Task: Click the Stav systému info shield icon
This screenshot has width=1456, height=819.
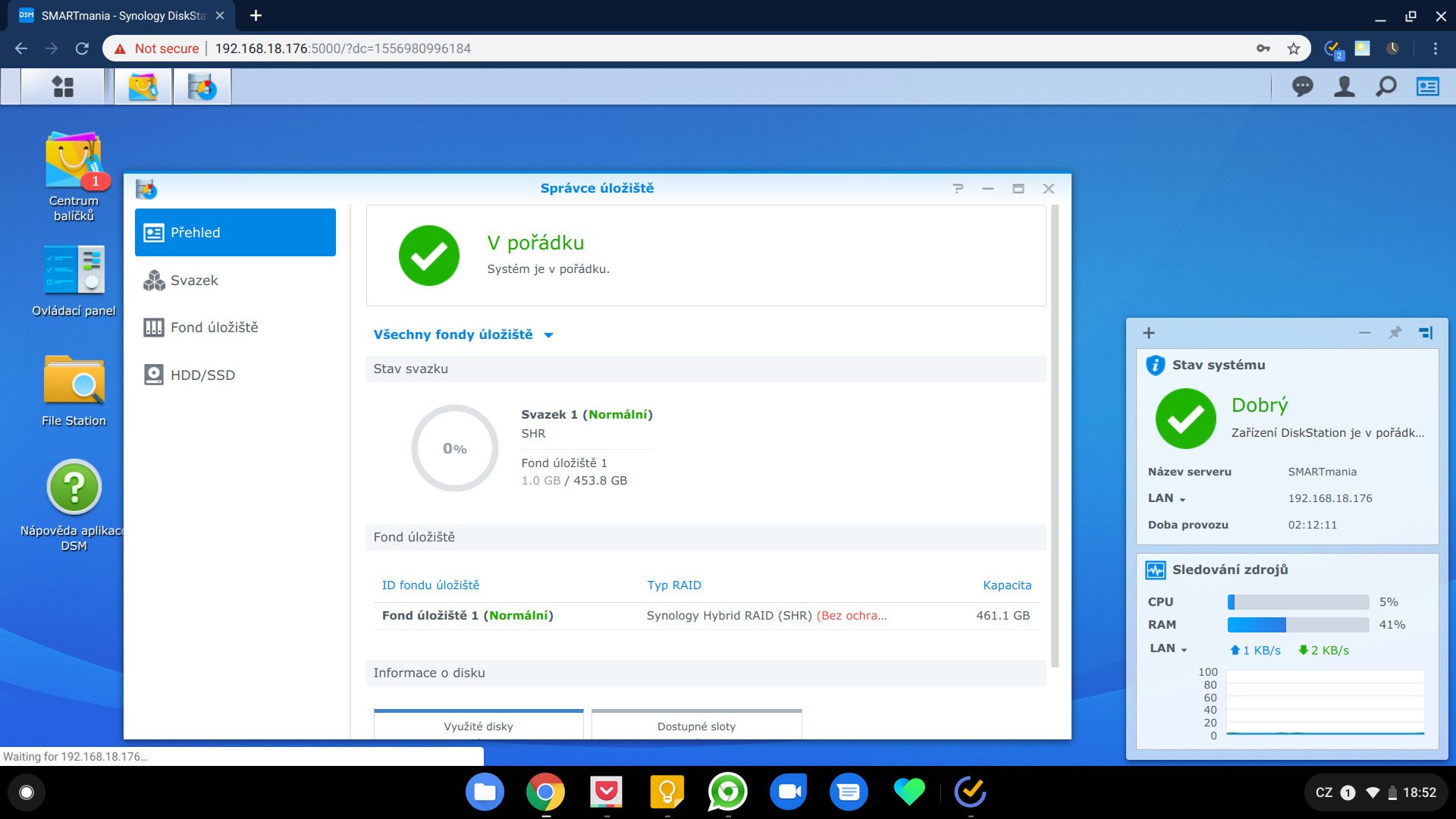Action: pos(1155,365)
